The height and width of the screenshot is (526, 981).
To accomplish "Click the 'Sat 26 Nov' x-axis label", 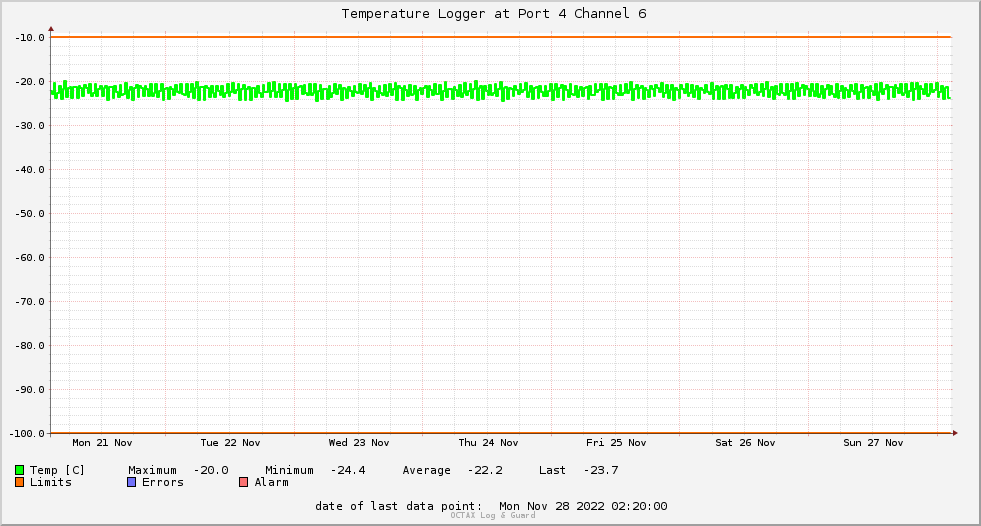I will (745, 443).
